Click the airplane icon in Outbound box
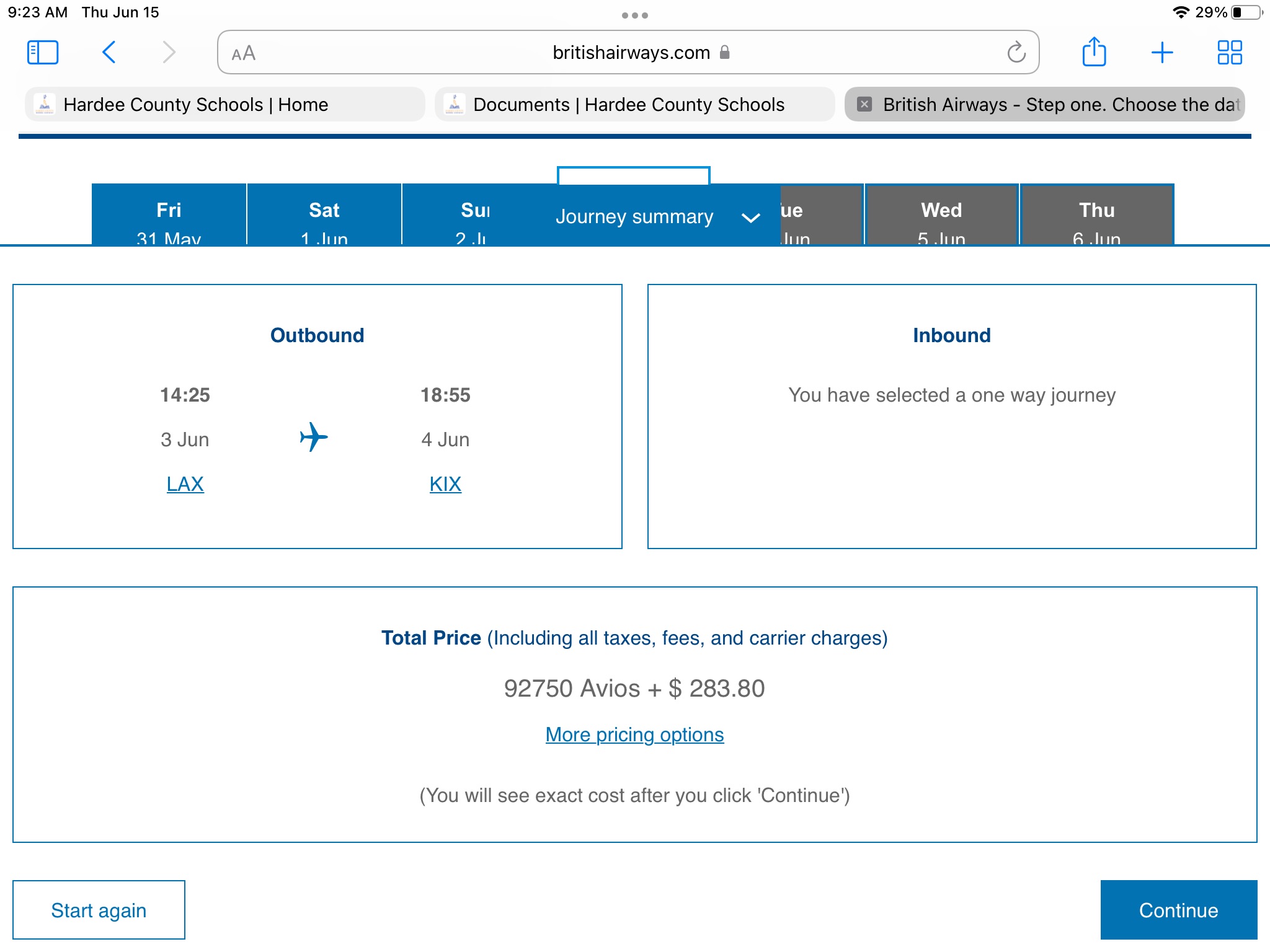Viewport: 1270px width, 952px height. click(314, 437)
